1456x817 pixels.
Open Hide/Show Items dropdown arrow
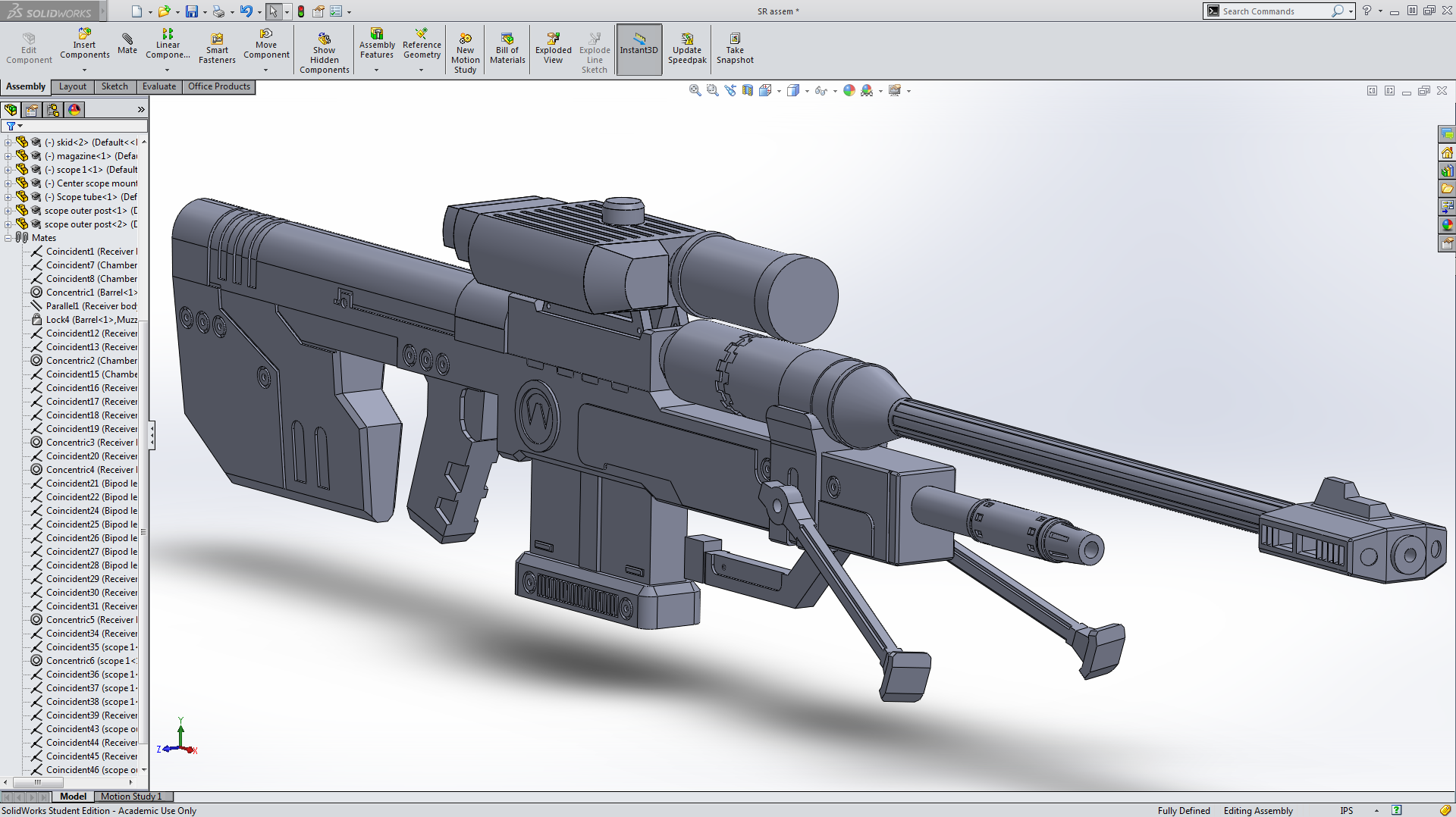[x=835, y=91]
